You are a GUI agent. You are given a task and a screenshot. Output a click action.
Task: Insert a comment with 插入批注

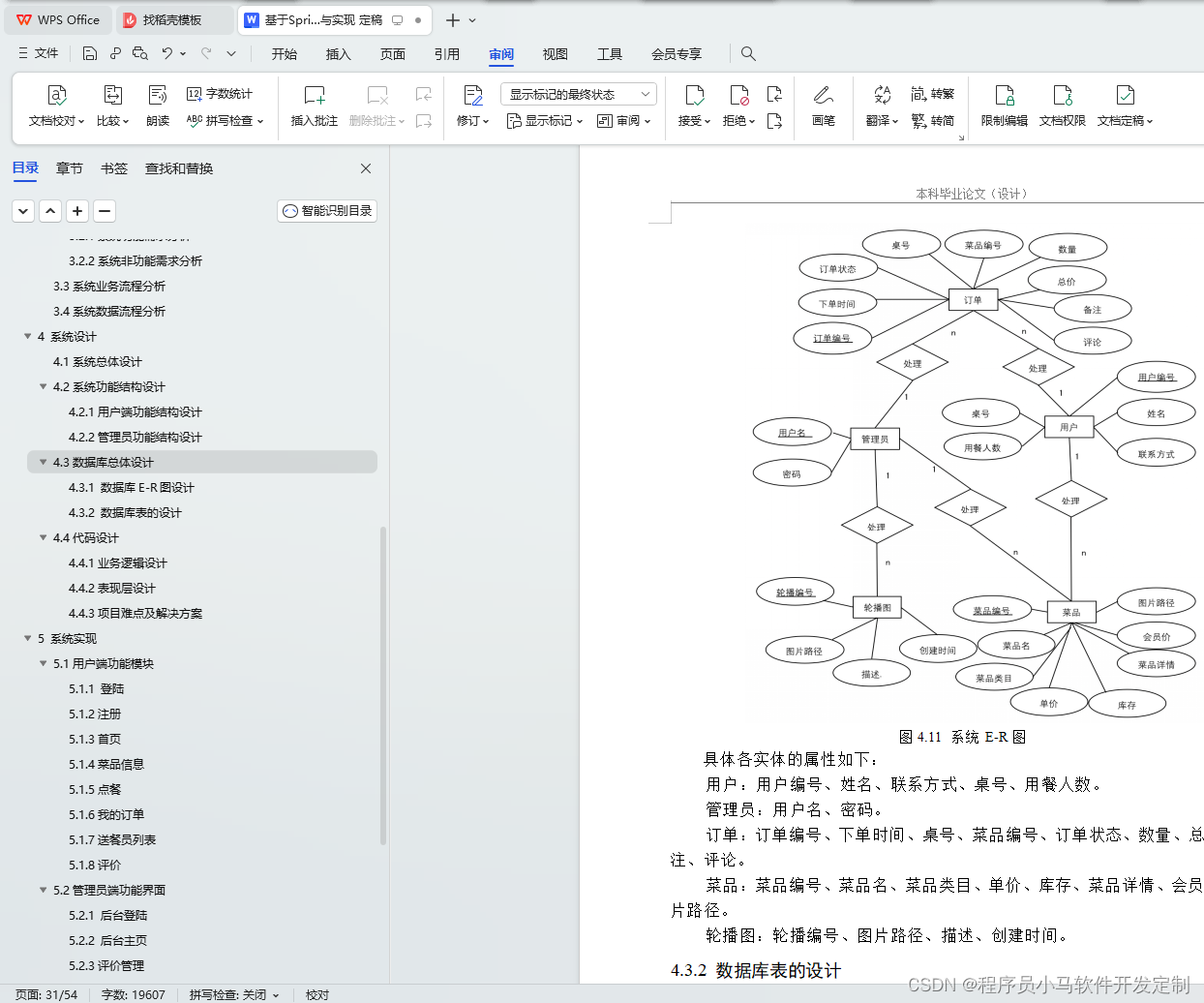point(314,106)
